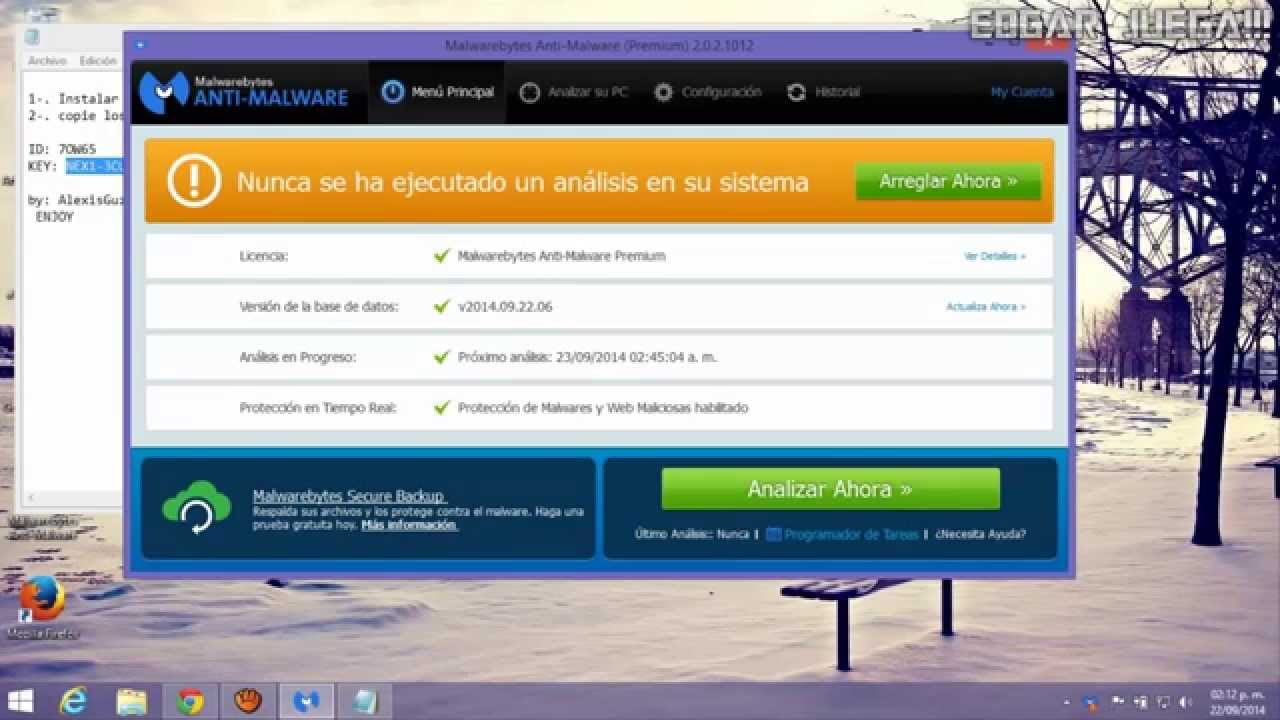Click checkmark for Protección en Tiempo Real
The height and width of the screenshot is (720, 1280).
tap(442, 408)
